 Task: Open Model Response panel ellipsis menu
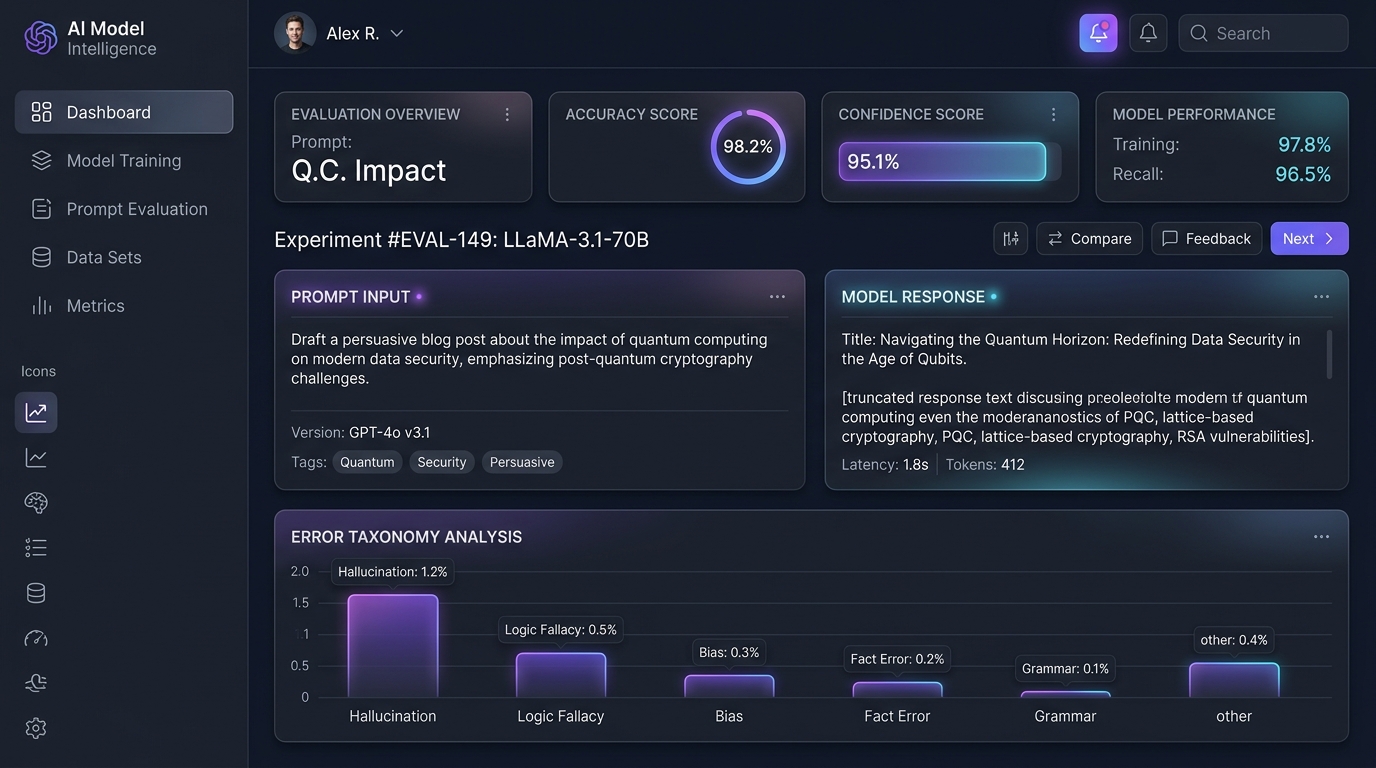click(1321, 297)
